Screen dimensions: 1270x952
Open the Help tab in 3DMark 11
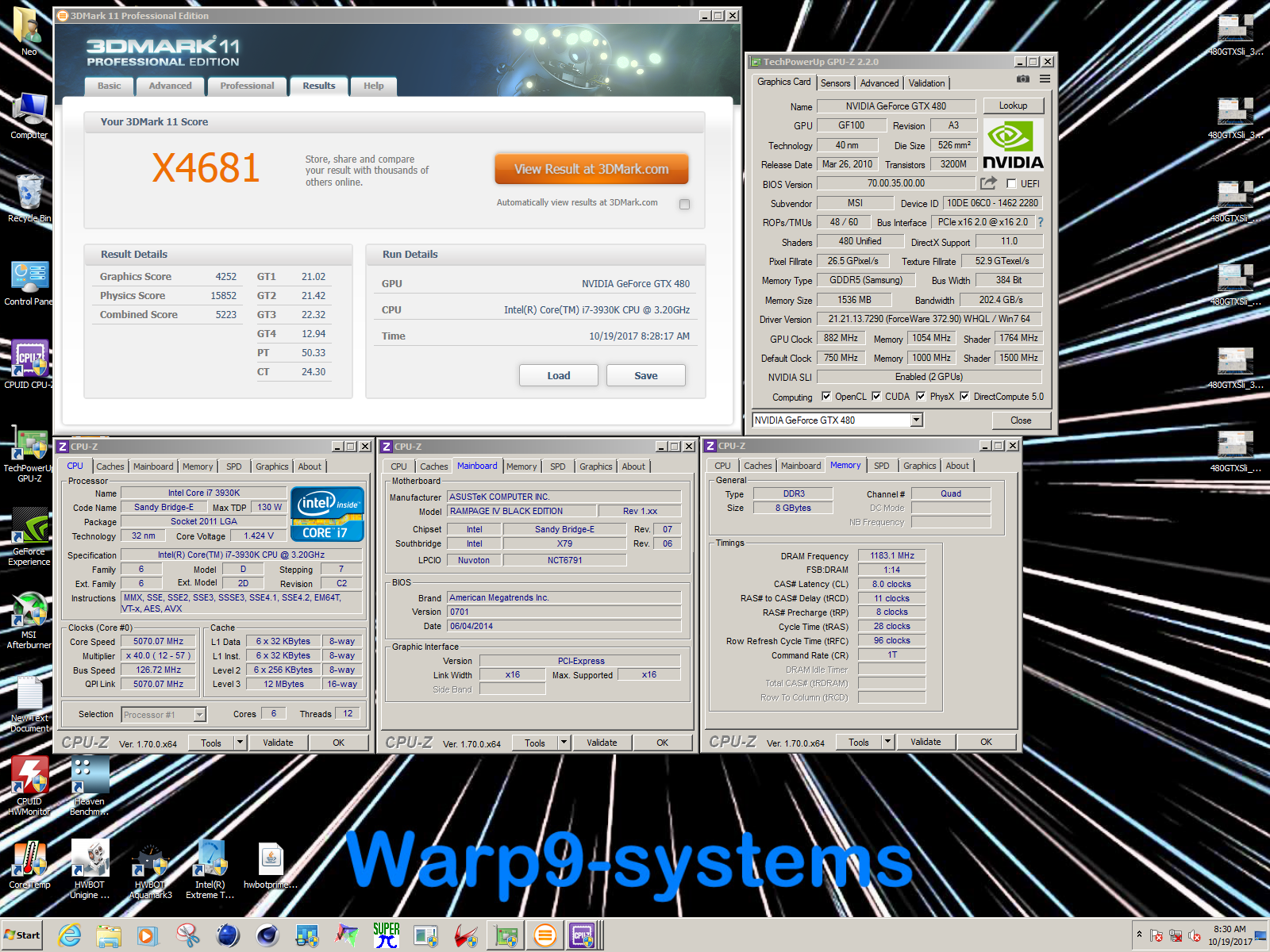click(373, 86)
